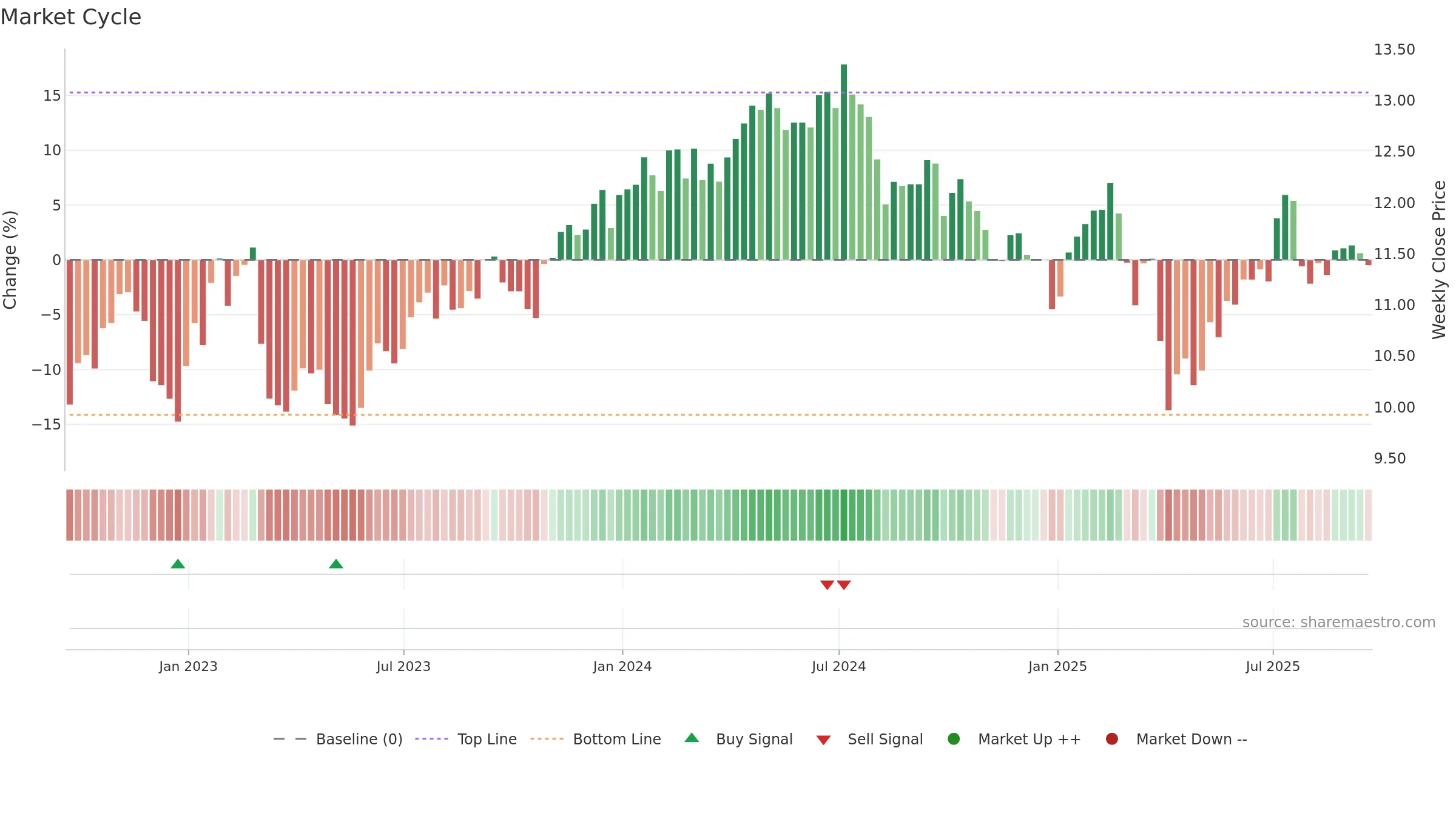This screenshot has height=819, width=1456.
Task: Click the darkest green heat strip cell
Action: point(844,515)
